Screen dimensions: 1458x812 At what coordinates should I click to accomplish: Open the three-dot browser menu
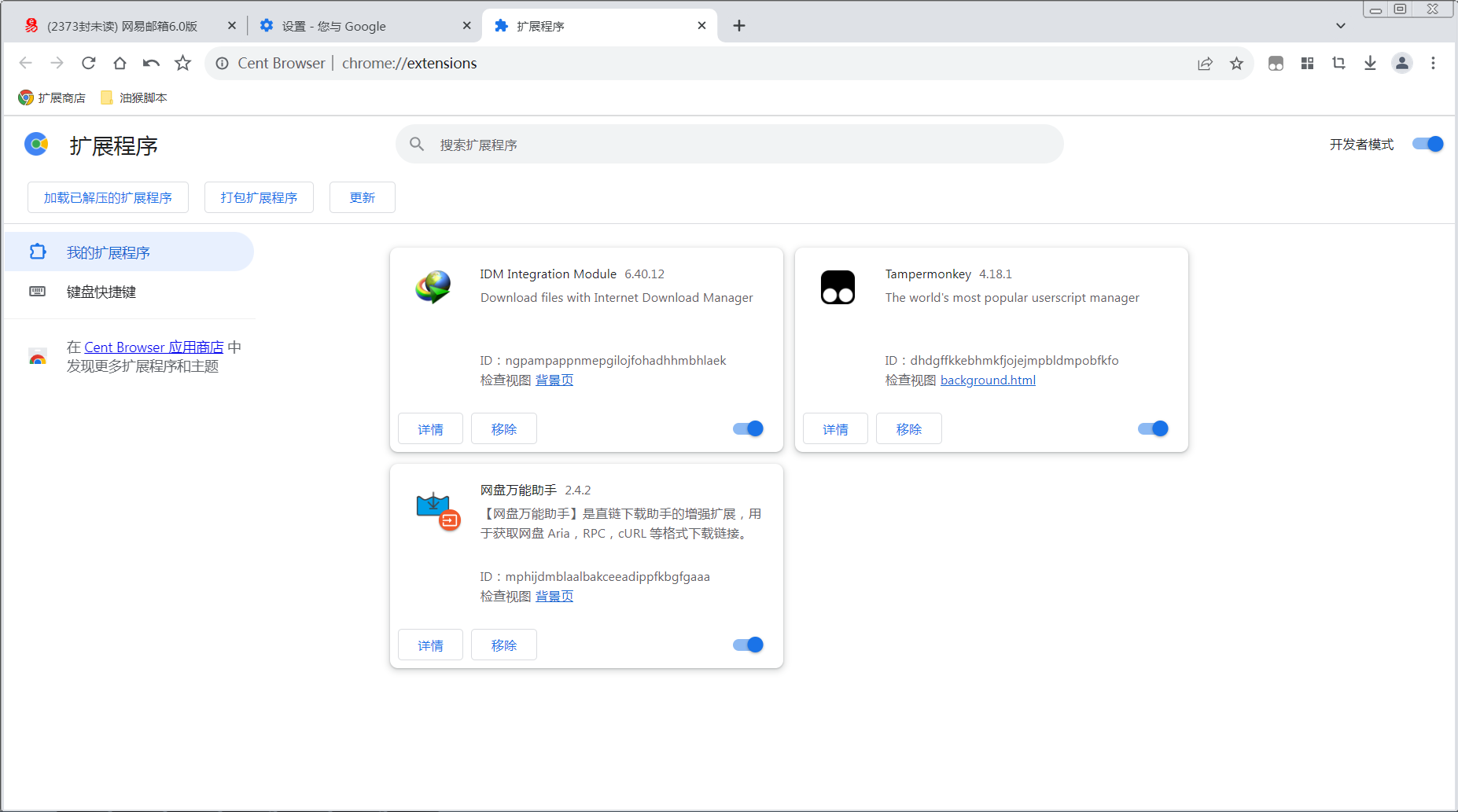pos(1433,63)
